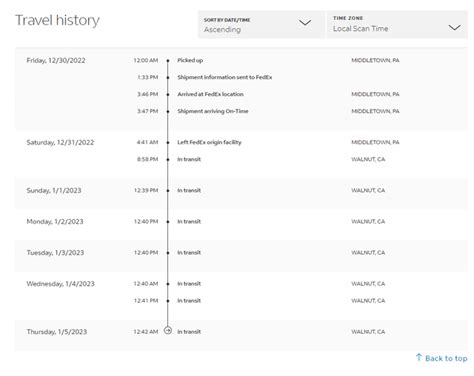Click the Wednesday 12:41 PM In transit entry
This screenshot has height=376, width=474.
(189, 301)
